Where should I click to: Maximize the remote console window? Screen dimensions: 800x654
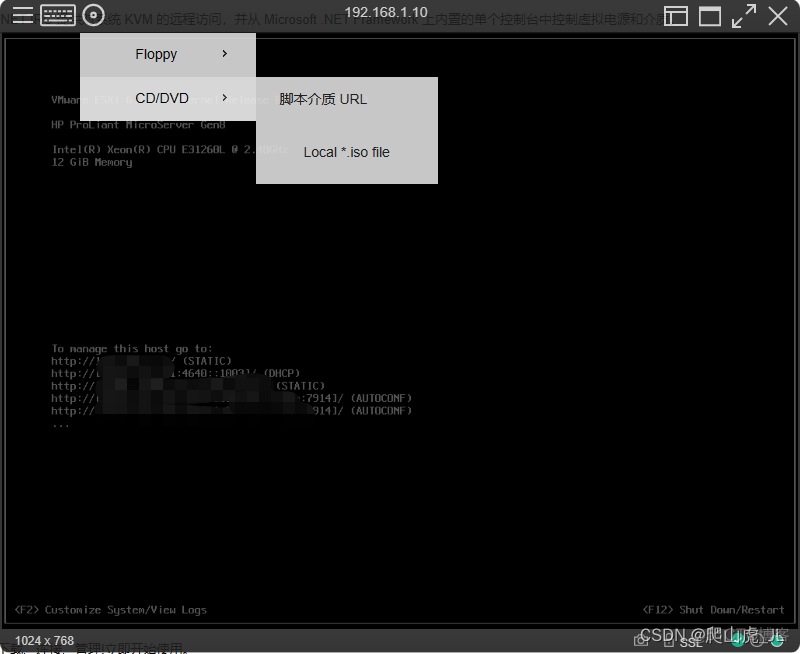point(710,16)
